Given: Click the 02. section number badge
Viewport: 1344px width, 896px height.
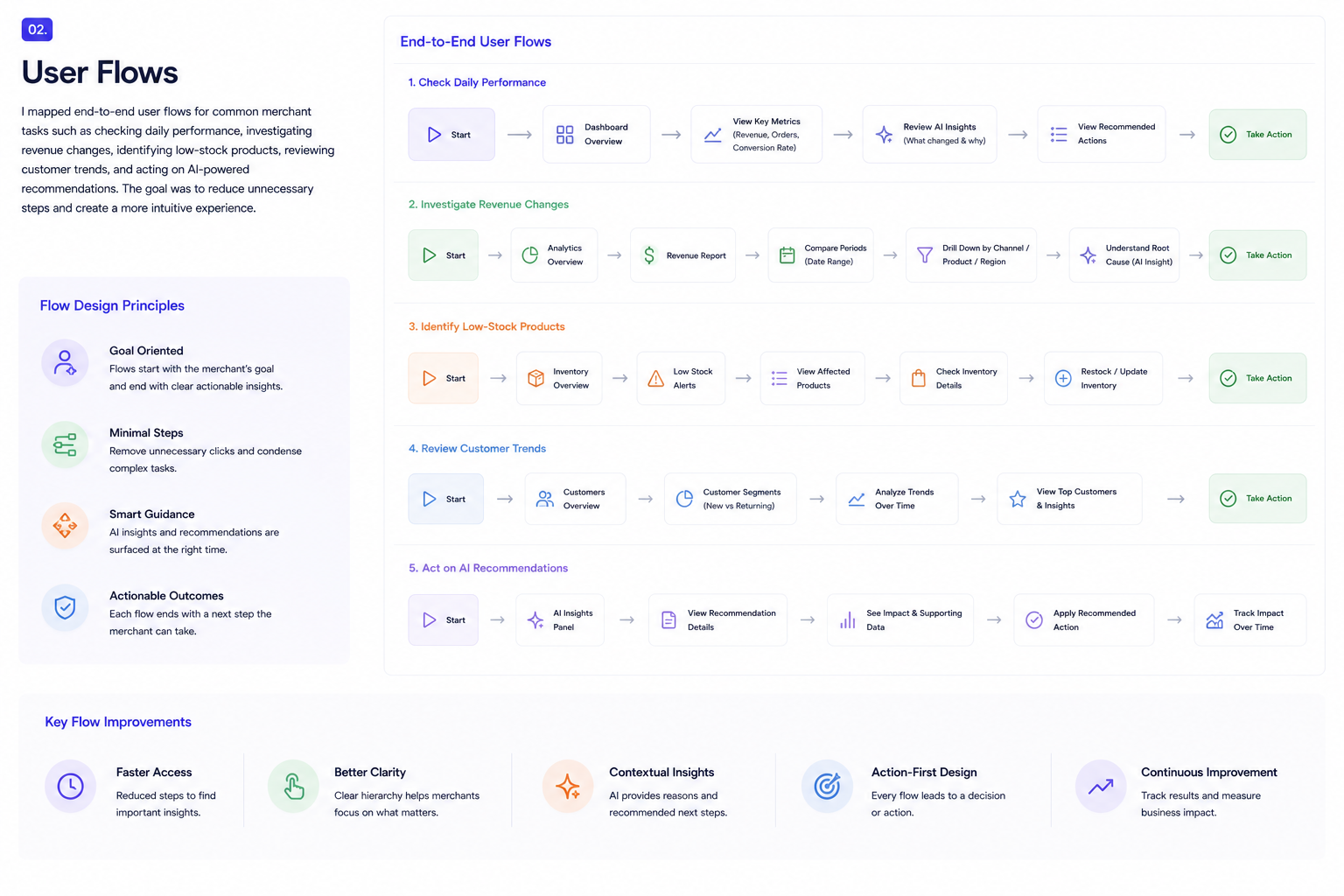Looking at the screenshot, I should click(38, 30).
